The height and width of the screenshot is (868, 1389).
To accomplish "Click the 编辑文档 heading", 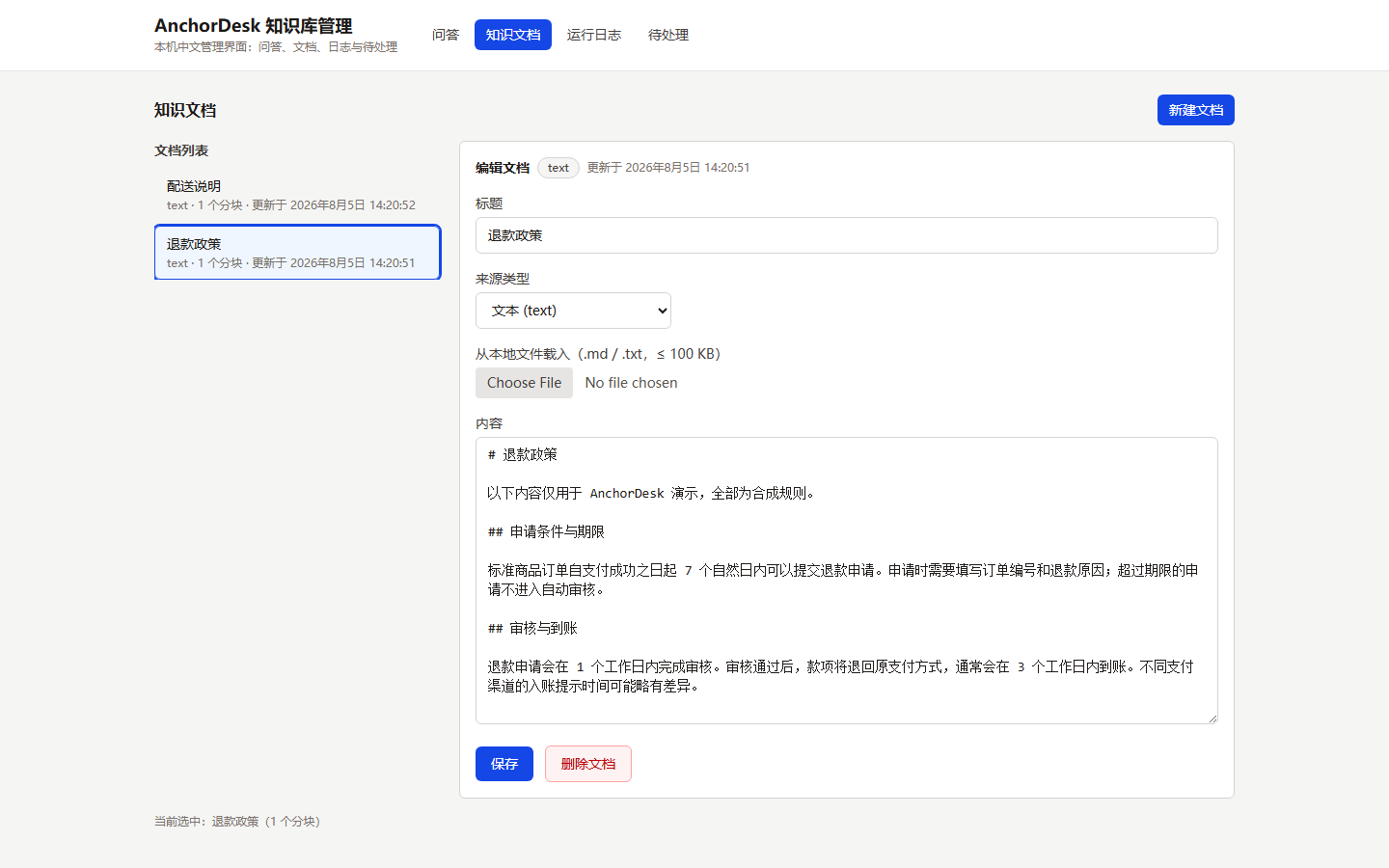I will pos(503,168).
